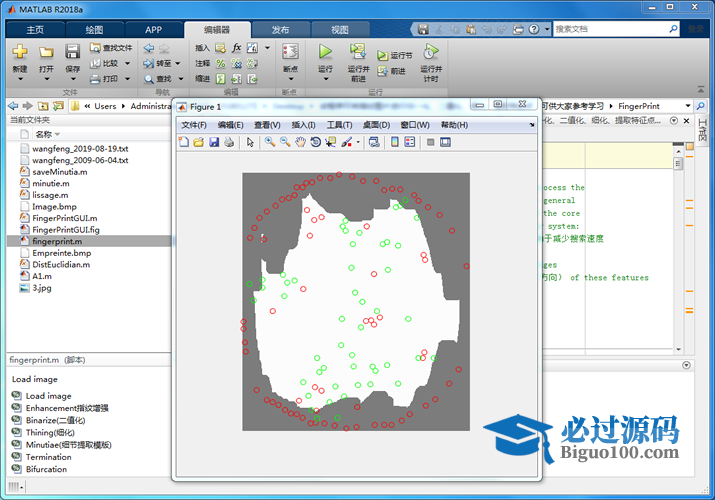Activate the Pan hand tool in Figure 1
This screenshot has width=715, height=500.
click(300, 142)
